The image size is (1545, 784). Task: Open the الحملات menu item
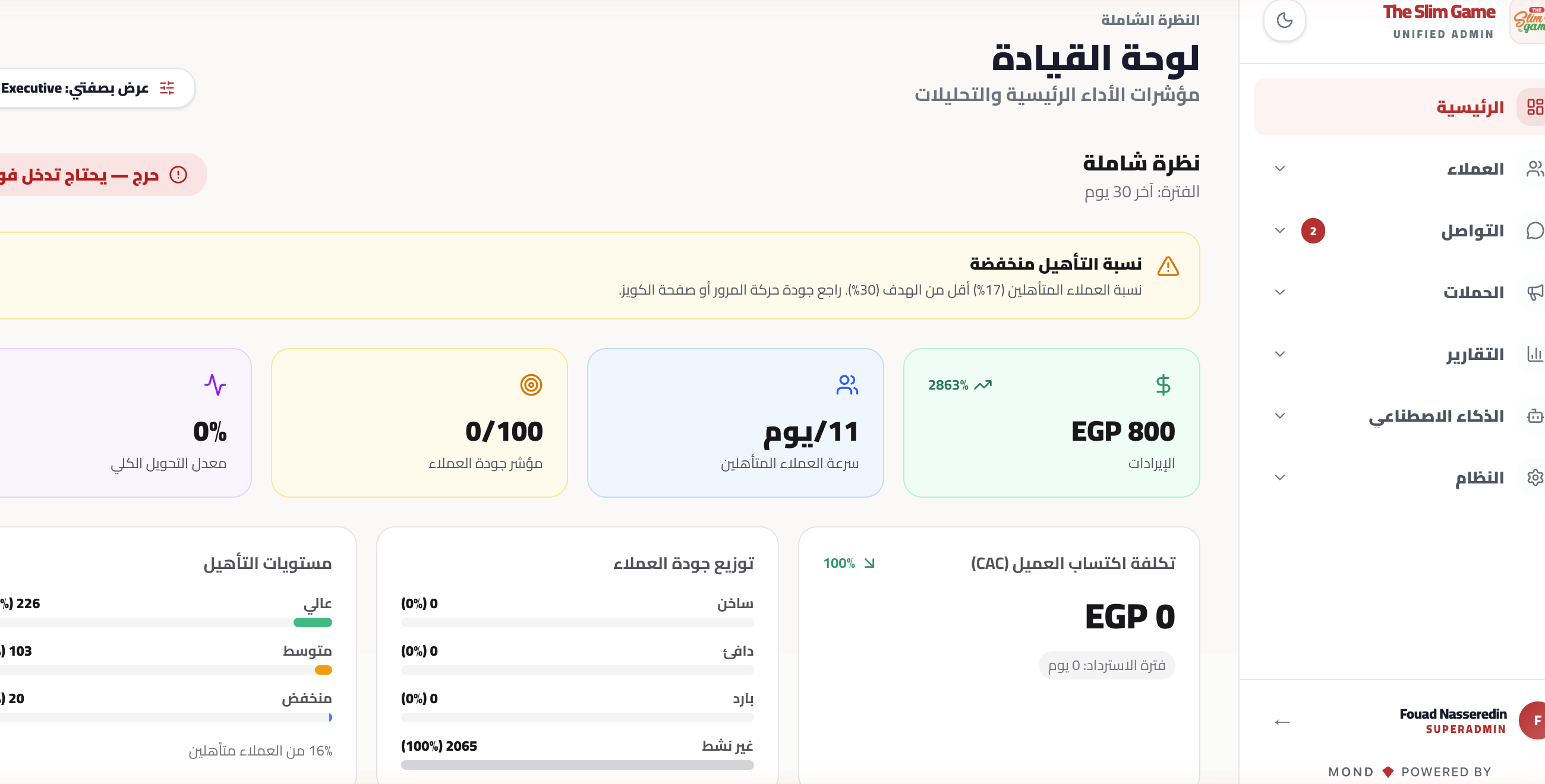pyautogui.click(x=1473, y=292)
